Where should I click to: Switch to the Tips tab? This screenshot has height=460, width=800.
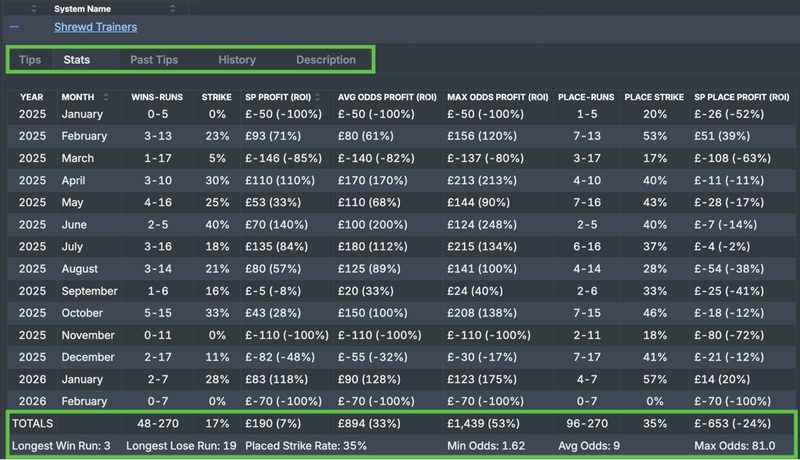(x=30, y=60)
